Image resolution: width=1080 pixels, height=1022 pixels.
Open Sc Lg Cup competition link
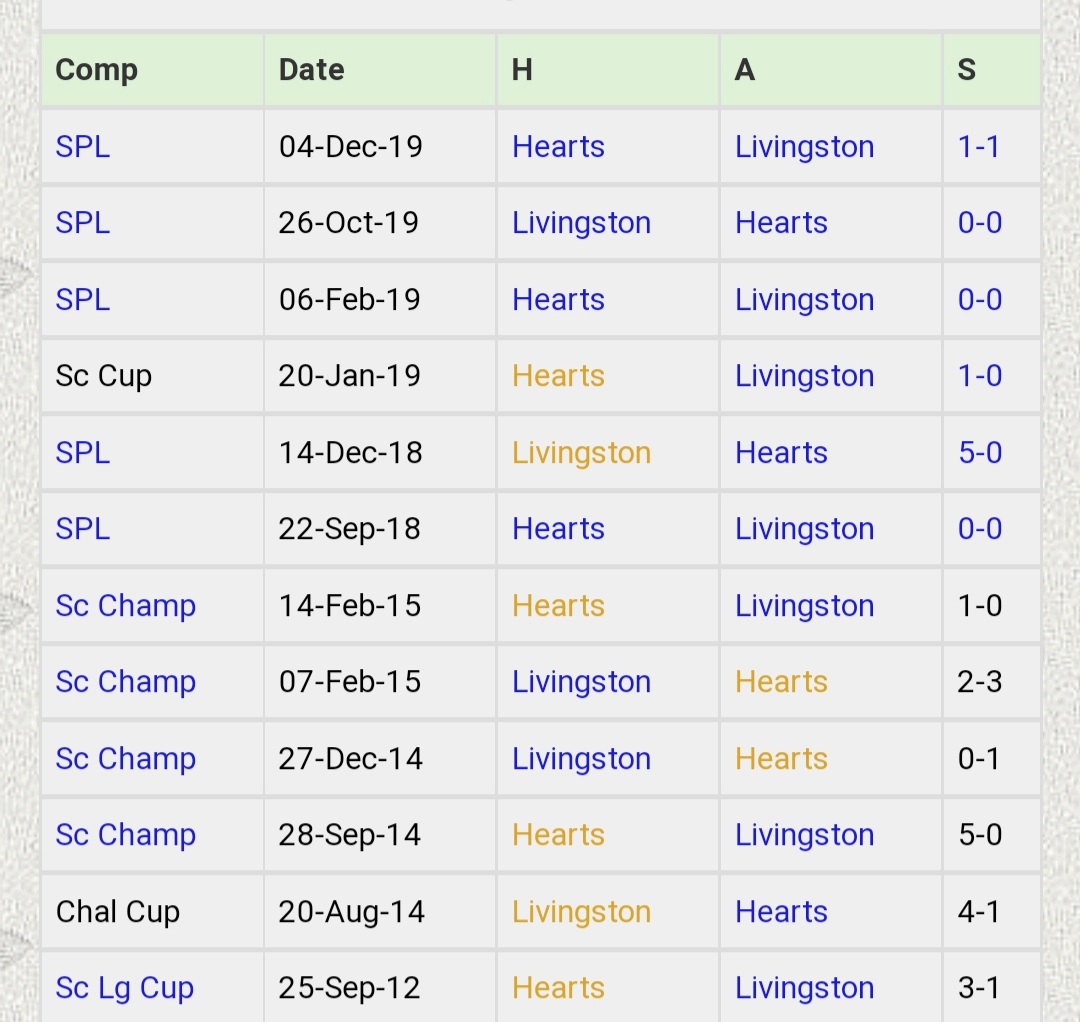click(125, 988)
